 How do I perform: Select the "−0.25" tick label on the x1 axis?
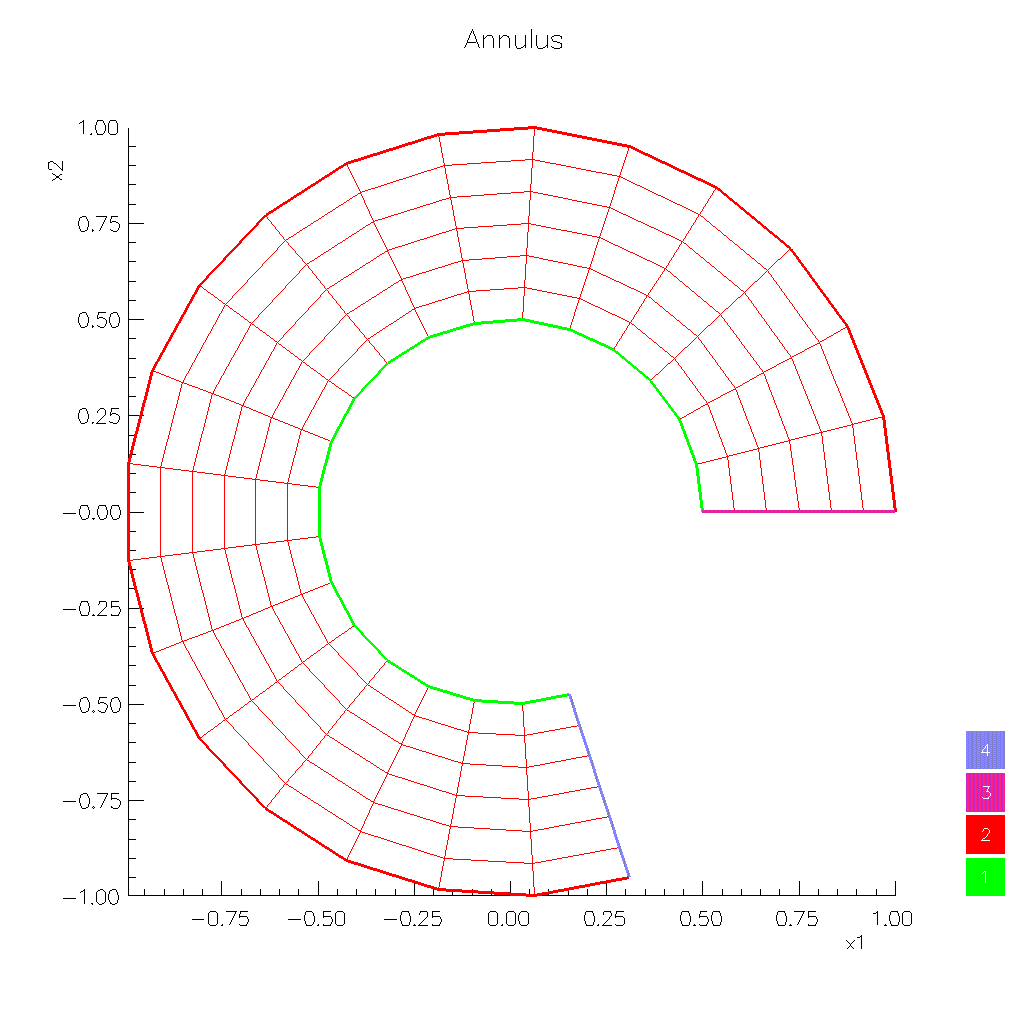click(413, 920)
